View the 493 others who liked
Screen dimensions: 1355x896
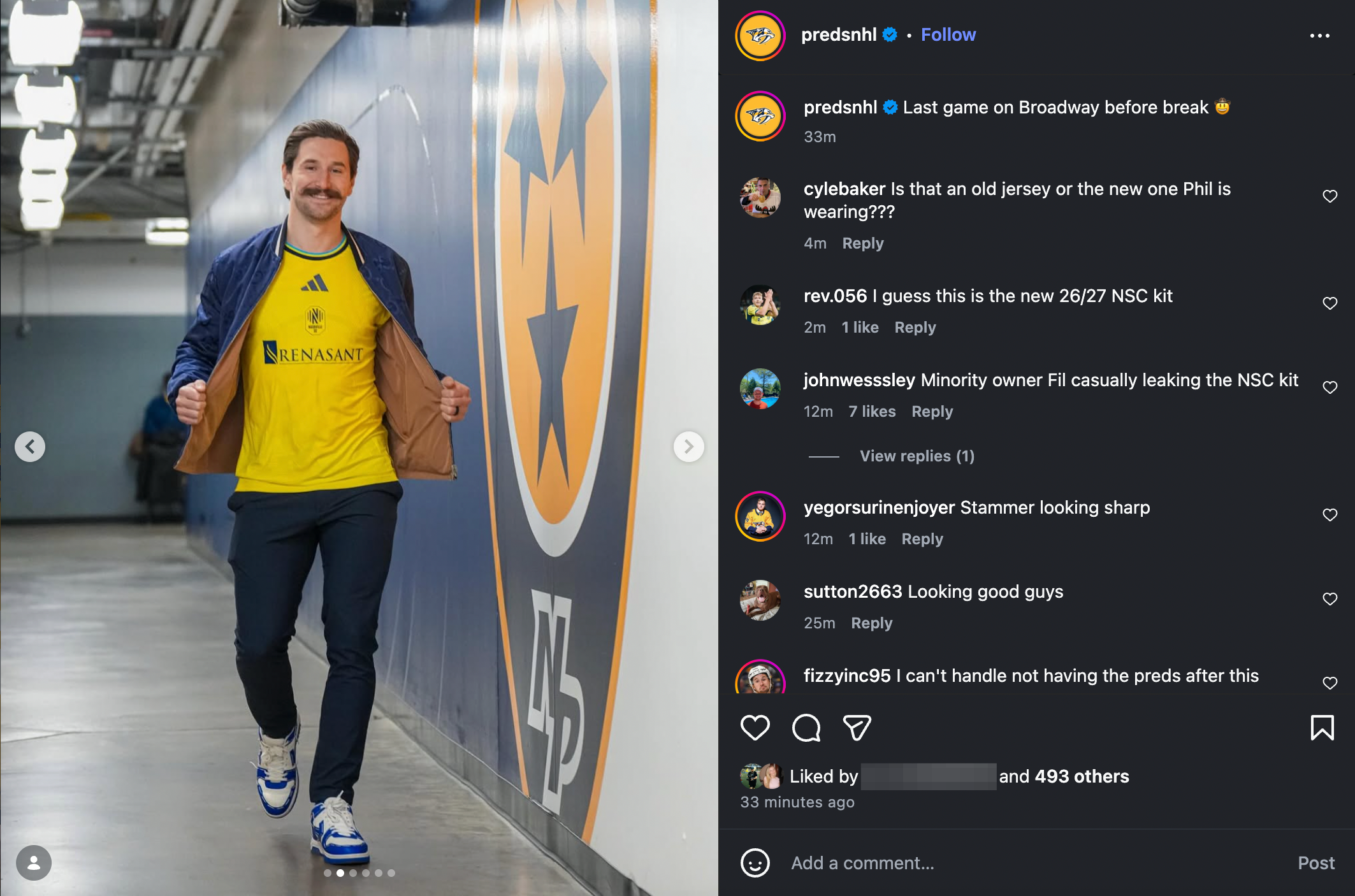coord(1082,776)
